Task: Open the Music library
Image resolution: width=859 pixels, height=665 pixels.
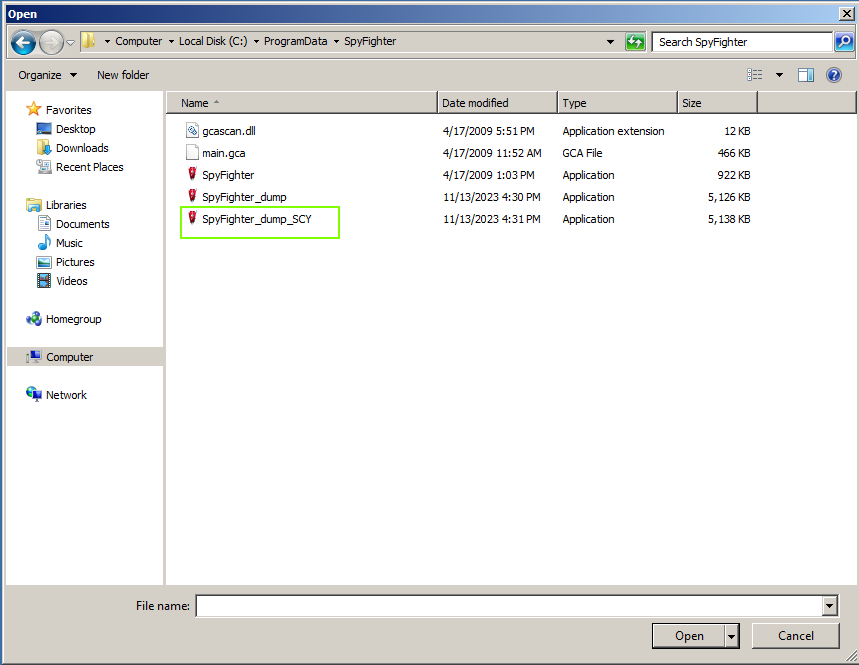Action: coord(69,243)
